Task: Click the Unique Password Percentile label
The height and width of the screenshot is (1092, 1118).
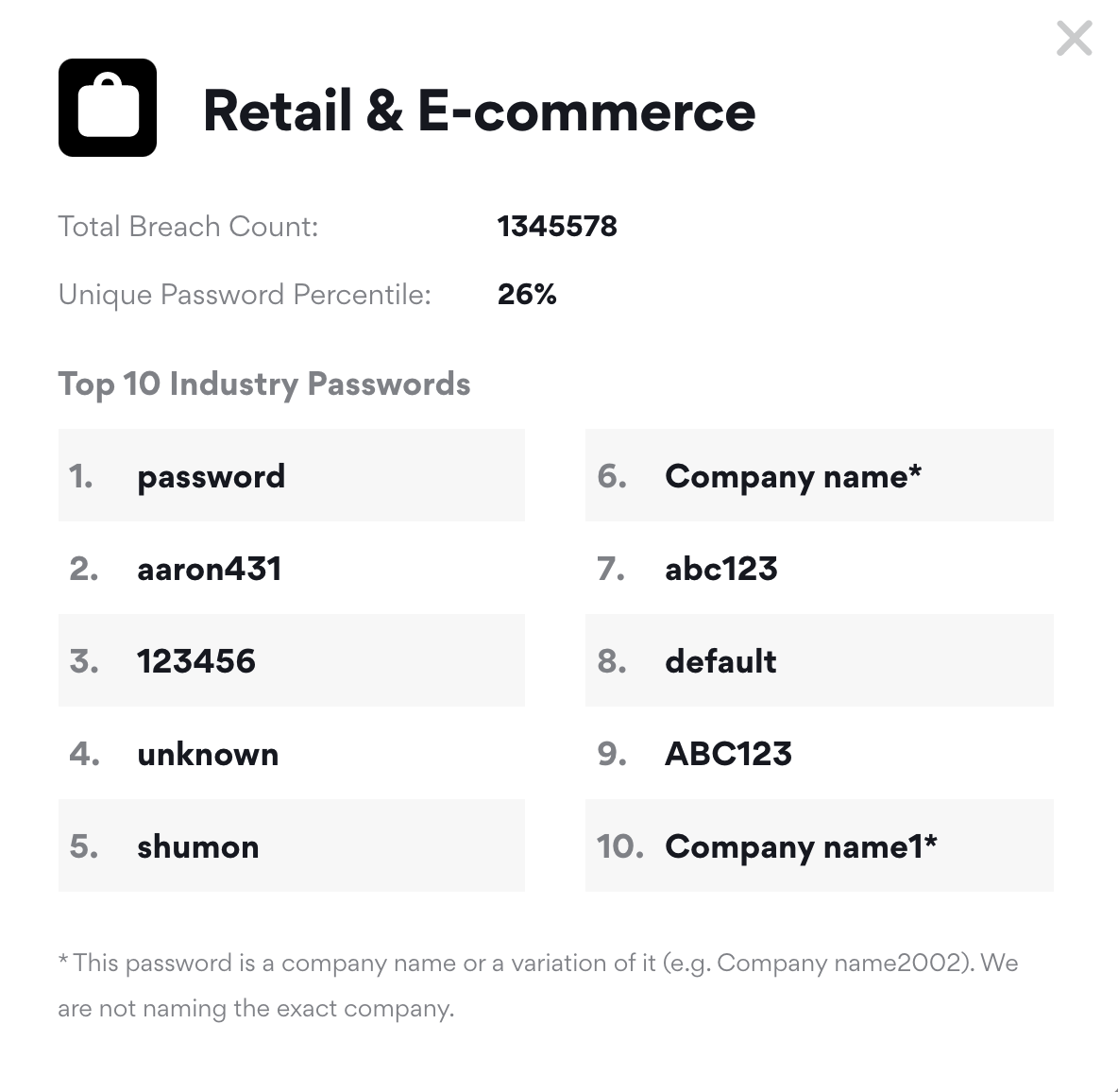Action: click(x=245, y=295)
